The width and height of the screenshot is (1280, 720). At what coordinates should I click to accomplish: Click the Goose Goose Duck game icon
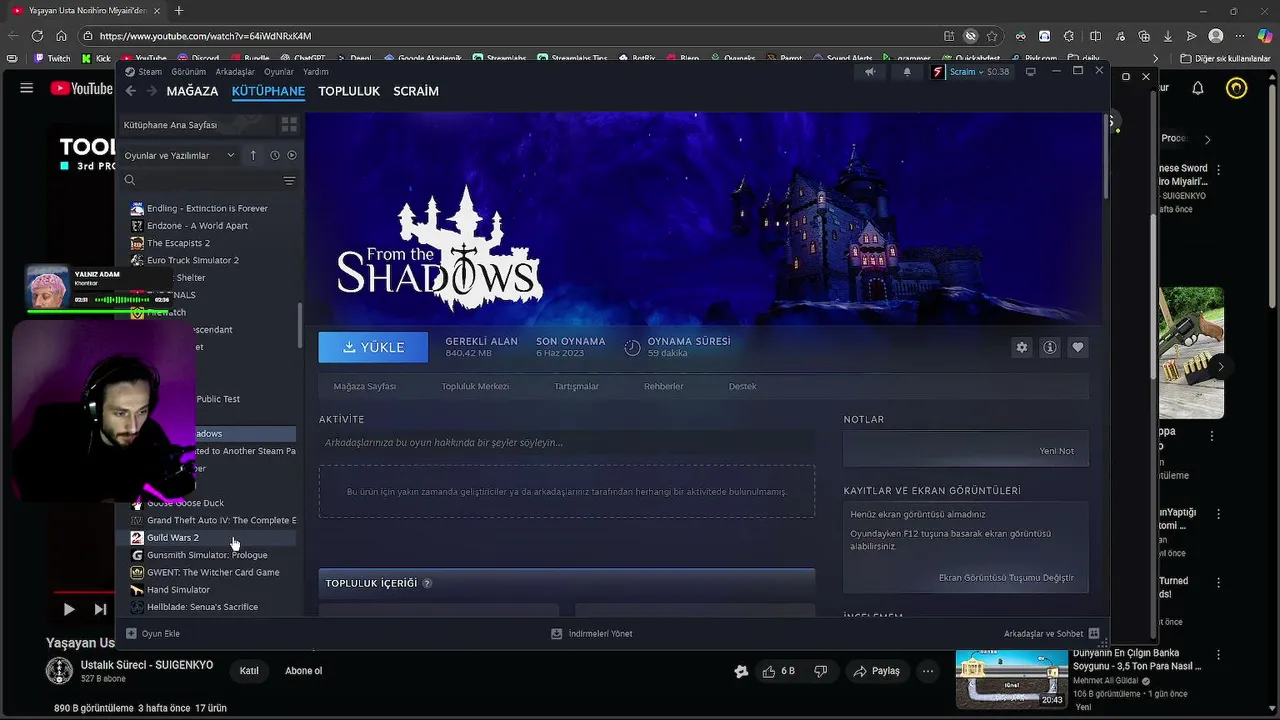coord(137,503)
